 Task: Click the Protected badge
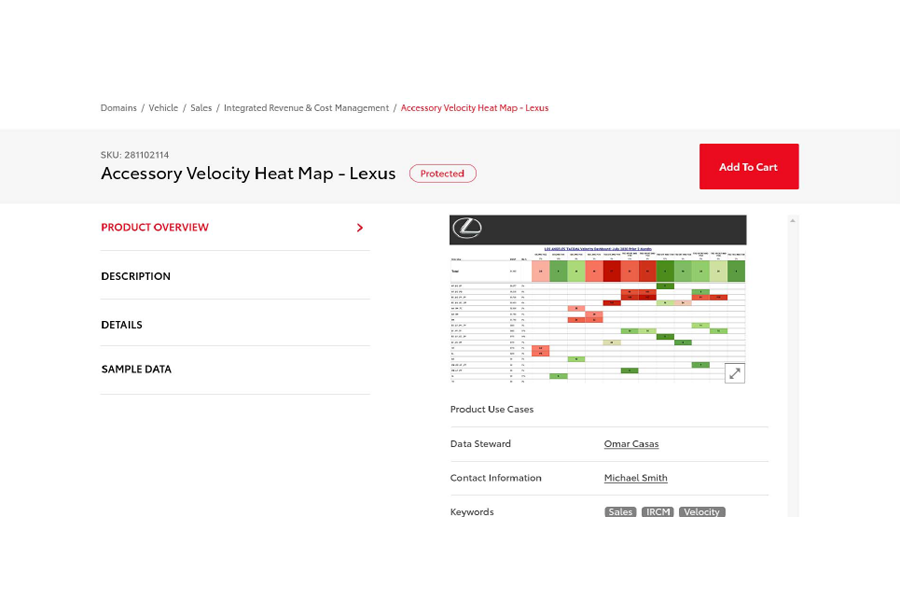[x=443, y=173]
